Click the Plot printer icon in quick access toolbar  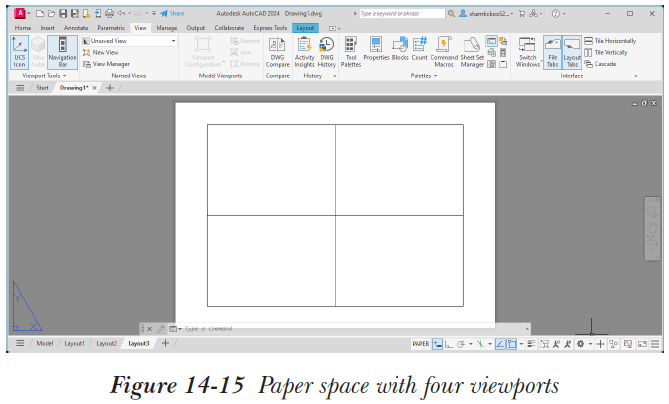point(109,14)
